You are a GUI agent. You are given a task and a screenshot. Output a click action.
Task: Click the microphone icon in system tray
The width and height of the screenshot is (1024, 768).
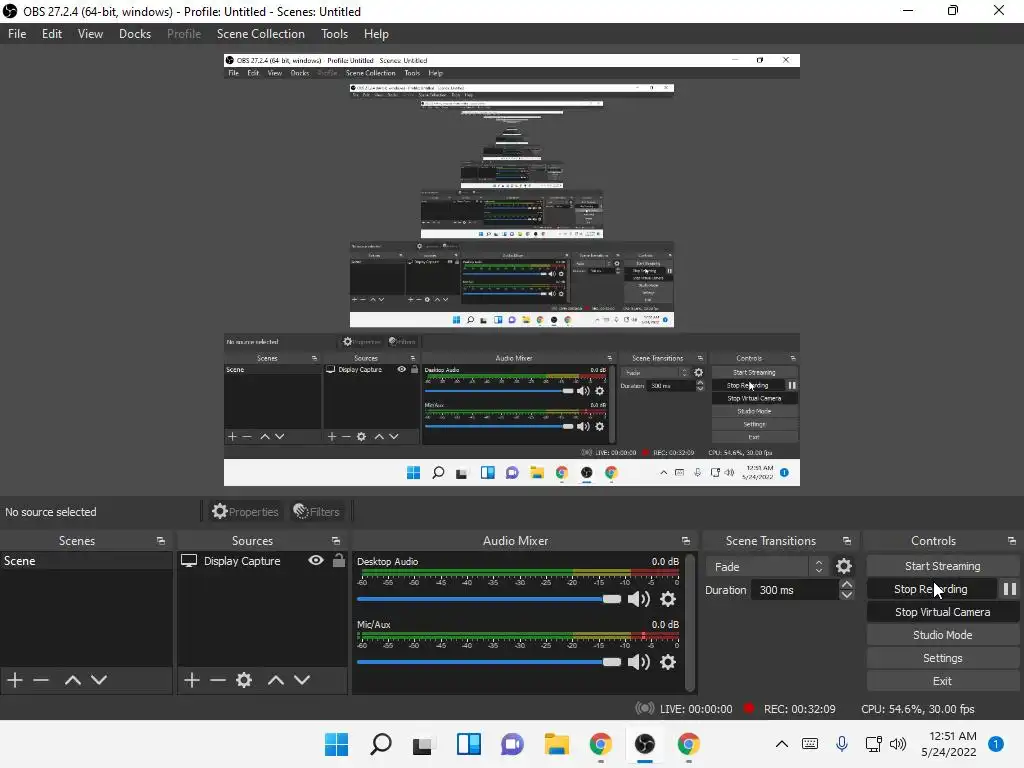(x=842, y=744)
